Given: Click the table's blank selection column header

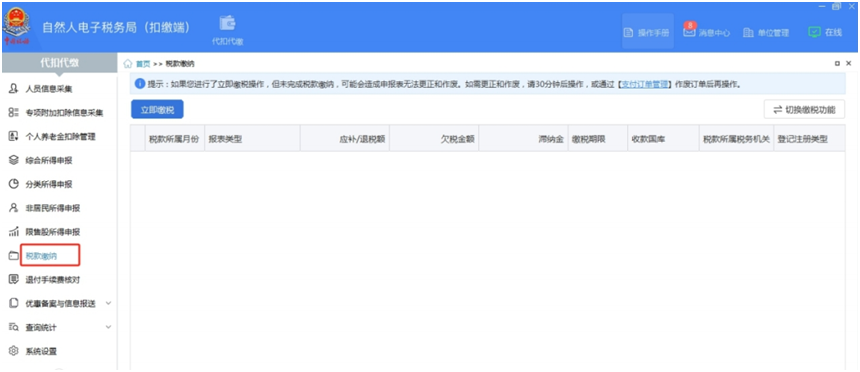Looking at the screenshot, I should [x=138, y=139].
